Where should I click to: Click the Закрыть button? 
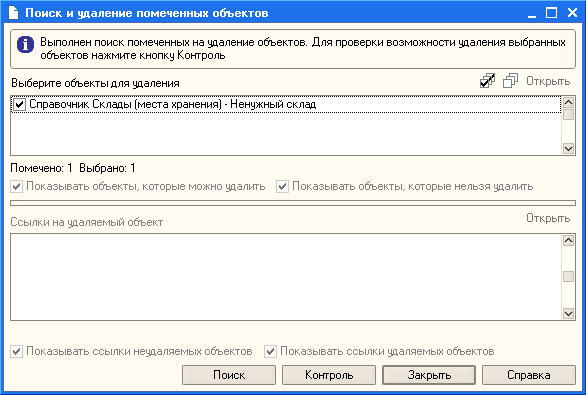pyautogui.click(x=429, y=375)
